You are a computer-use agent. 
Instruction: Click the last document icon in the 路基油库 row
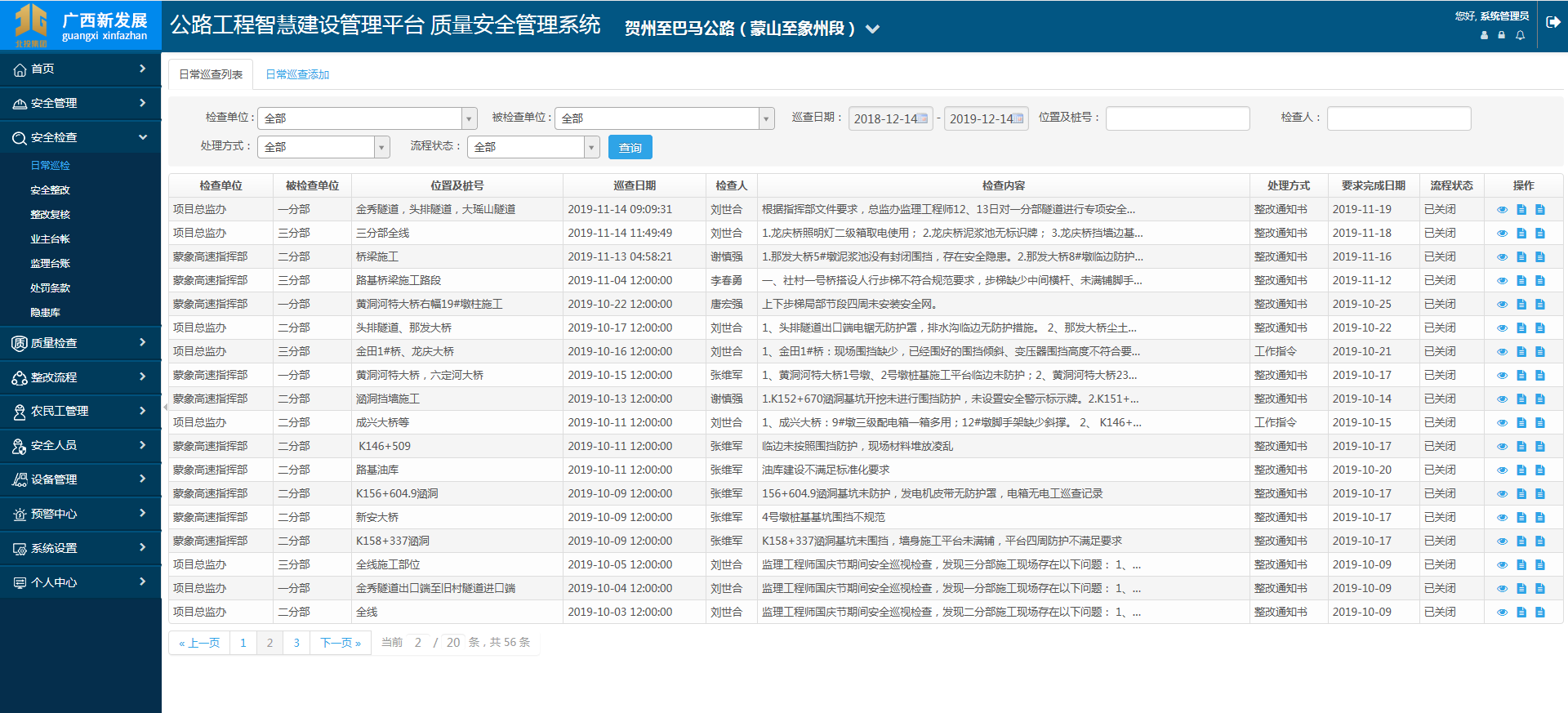click(x=1539, y=470)
